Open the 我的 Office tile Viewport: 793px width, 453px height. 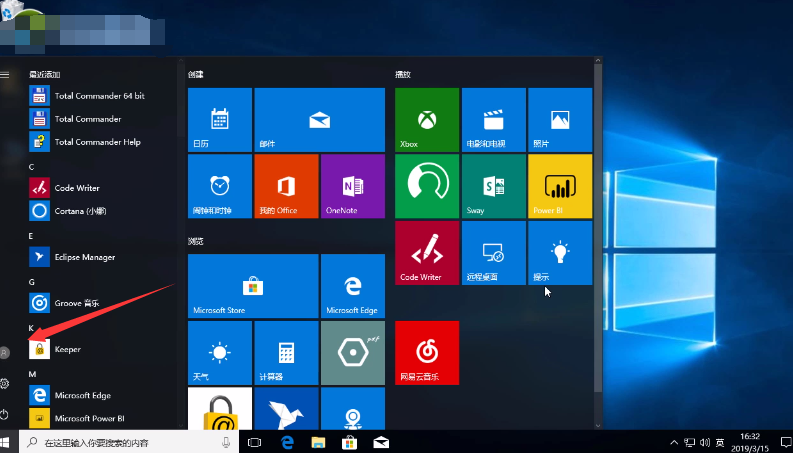pos(286,186)
